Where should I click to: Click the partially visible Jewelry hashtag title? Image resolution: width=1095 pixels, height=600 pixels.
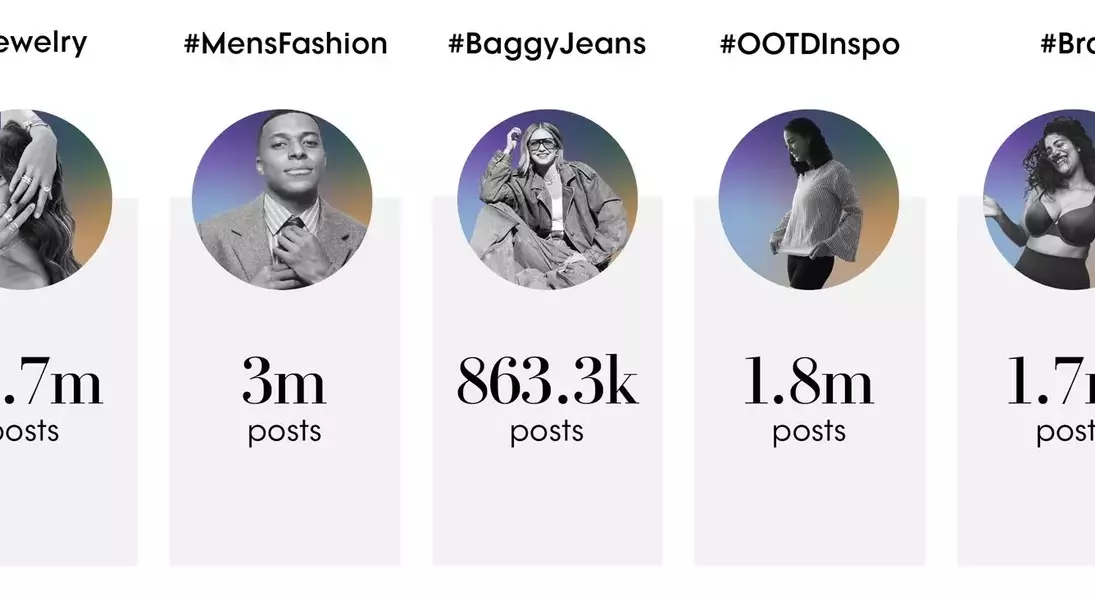pos(43,43)
